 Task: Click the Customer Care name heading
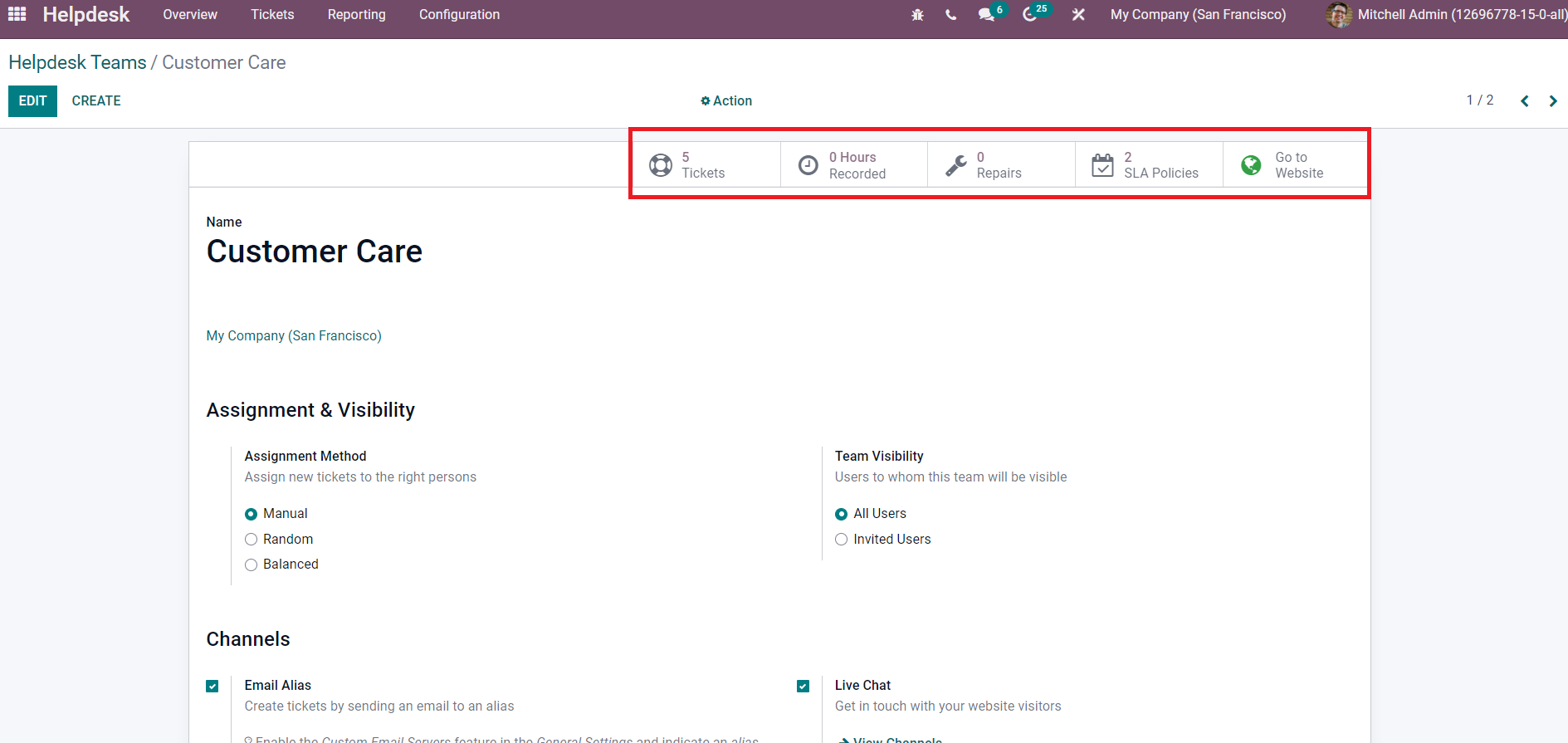click(315, 252)
